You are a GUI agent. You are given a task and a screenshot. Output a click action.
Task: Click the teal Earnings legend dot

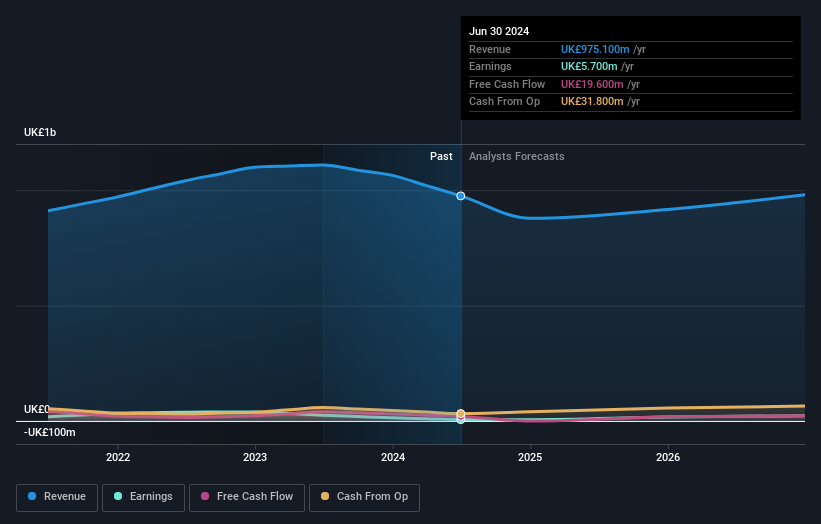pyautogui.click(x=118, y=496)
